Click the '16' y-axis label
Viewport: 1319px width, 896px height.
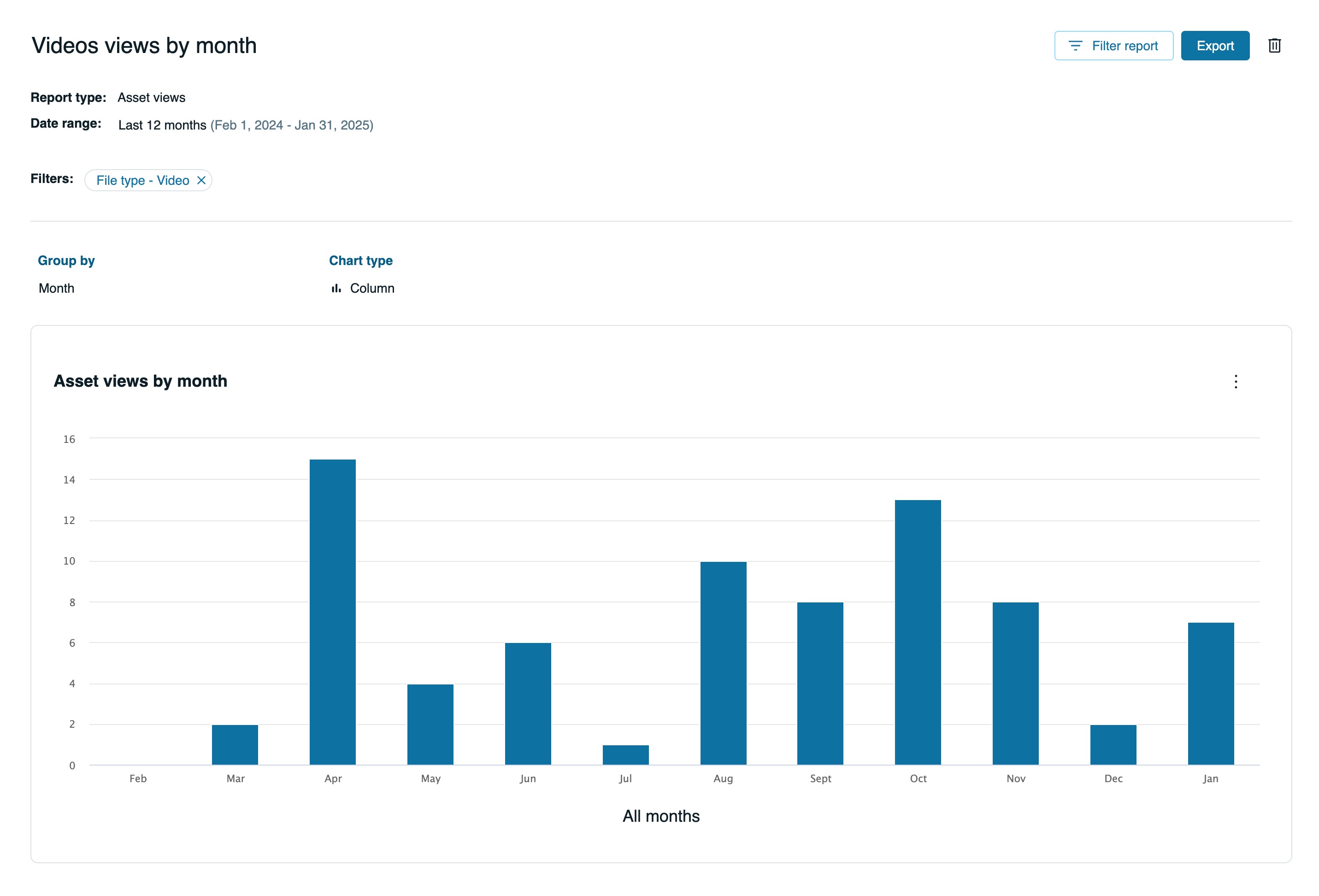(69, 439)
